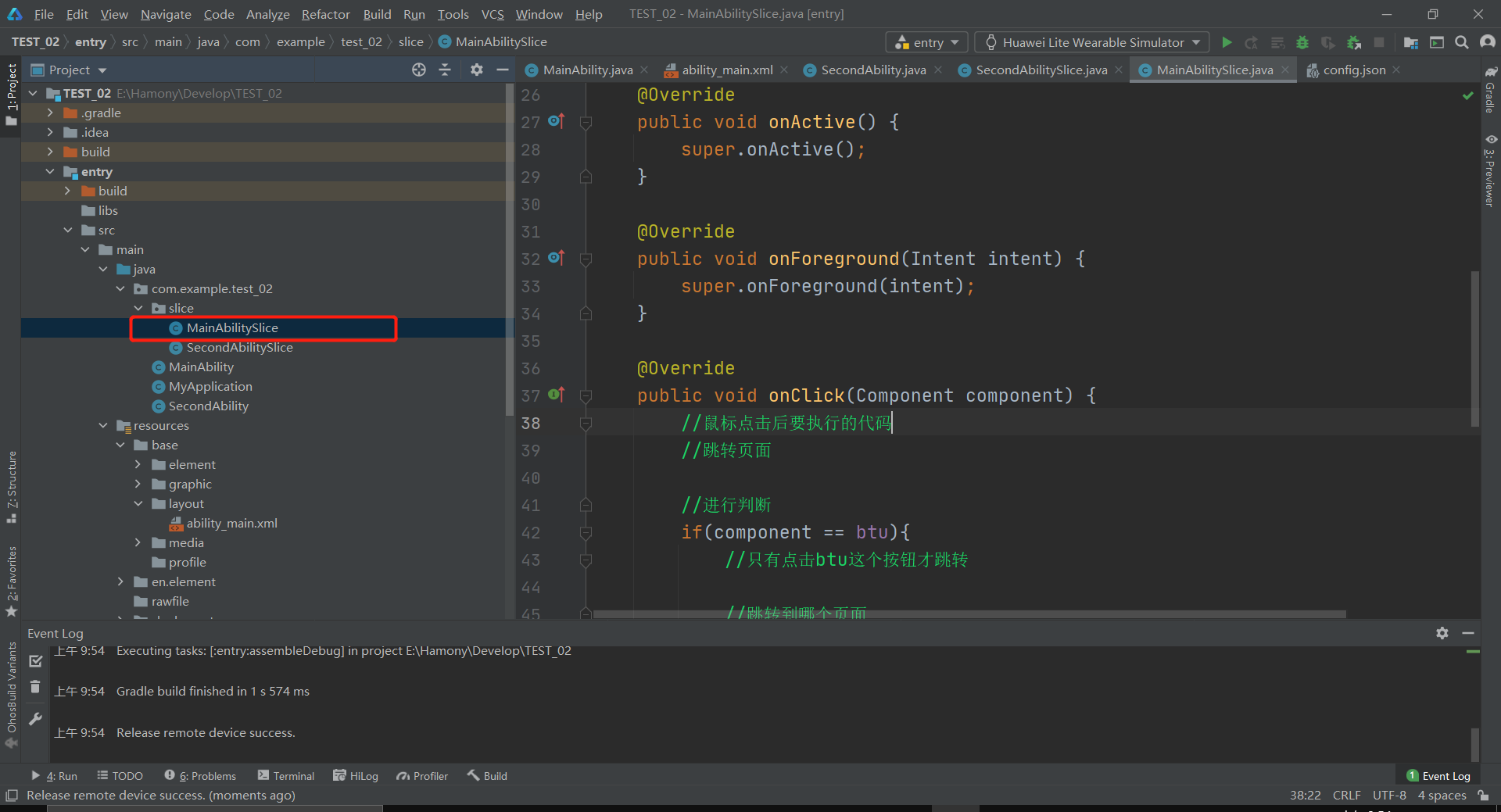Collapse the resources folder
Image resolution: width=1501 pixels, height=812 pixels.
102,425
